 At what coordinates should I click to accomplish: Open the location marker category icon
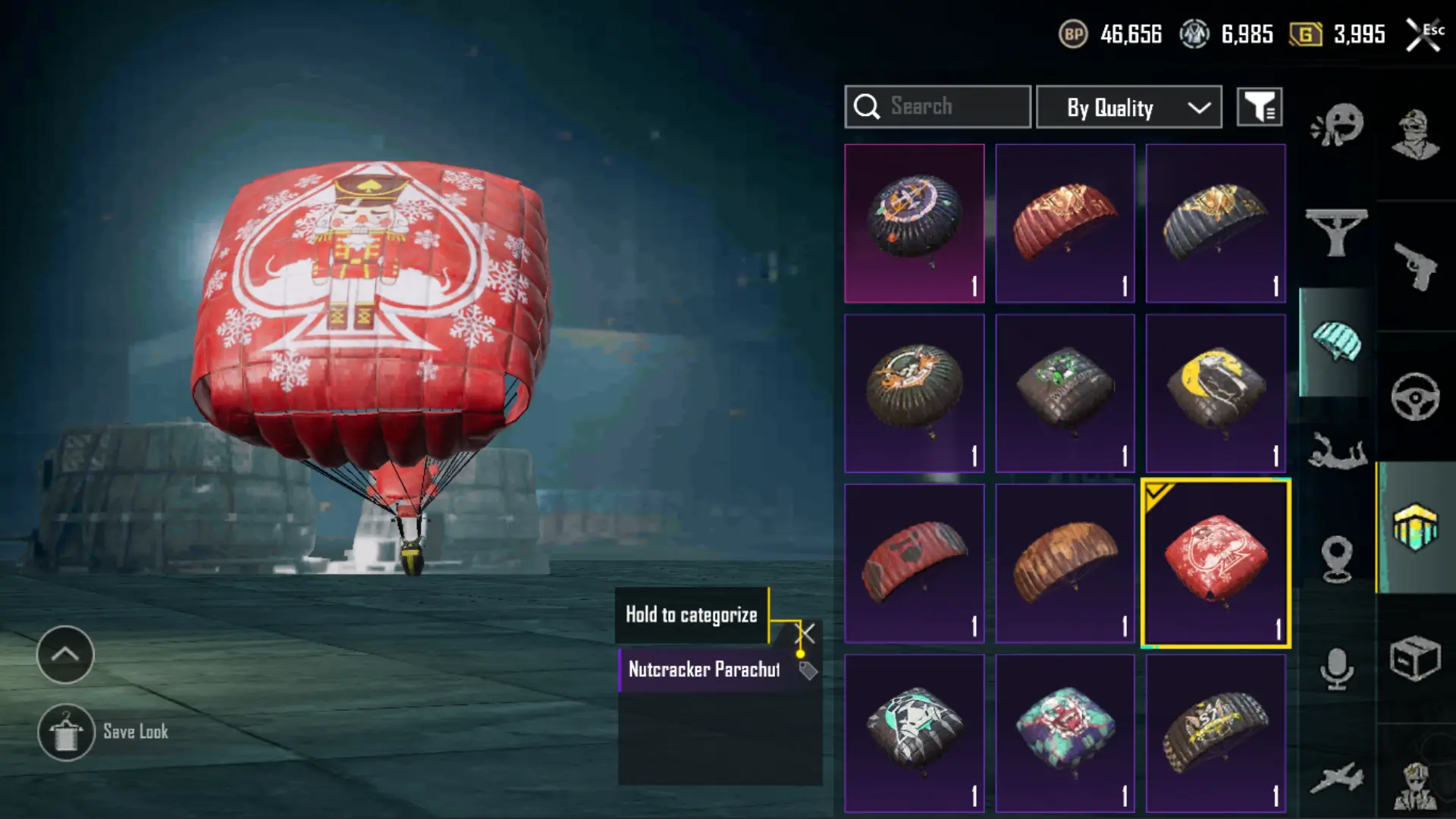1337,559
